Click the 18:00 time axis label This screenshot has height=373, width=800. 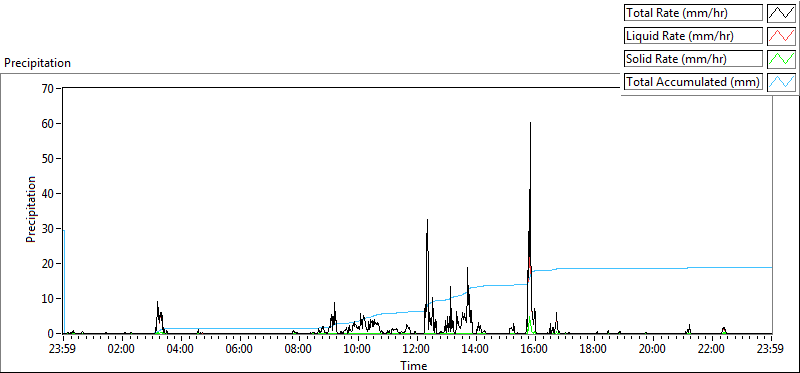pyautogui.click(x=594, y=350)
